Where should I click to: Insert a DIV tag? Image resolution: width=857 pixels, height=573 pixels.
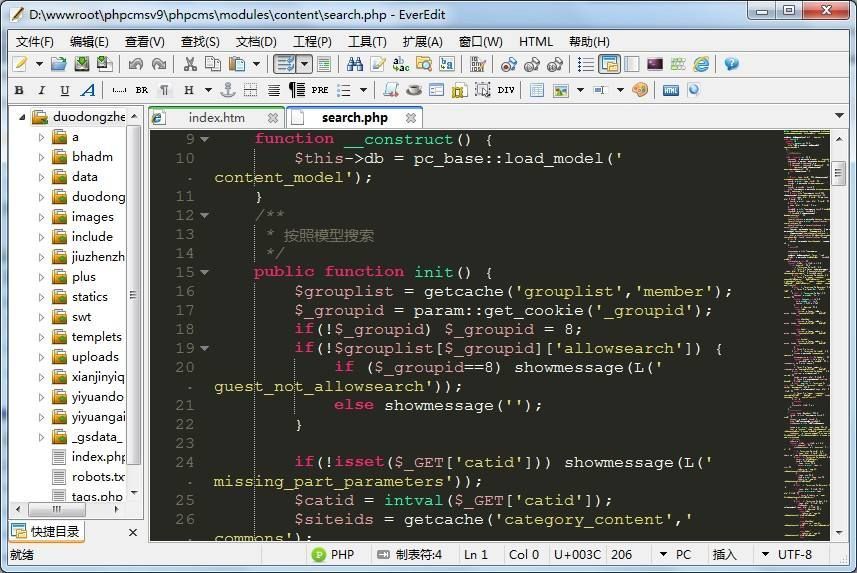click(506, 90)
